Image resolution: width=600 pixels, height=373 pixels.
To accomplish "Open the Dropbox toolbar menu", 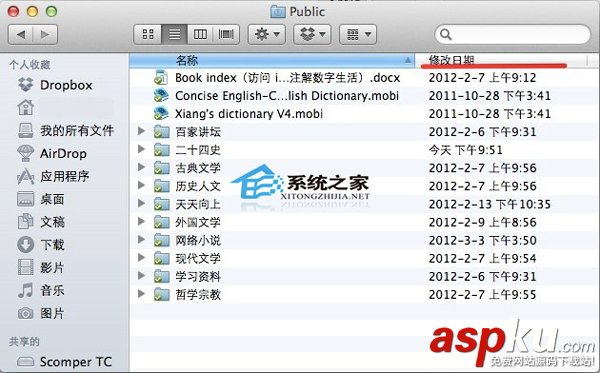I will point(312,34).
